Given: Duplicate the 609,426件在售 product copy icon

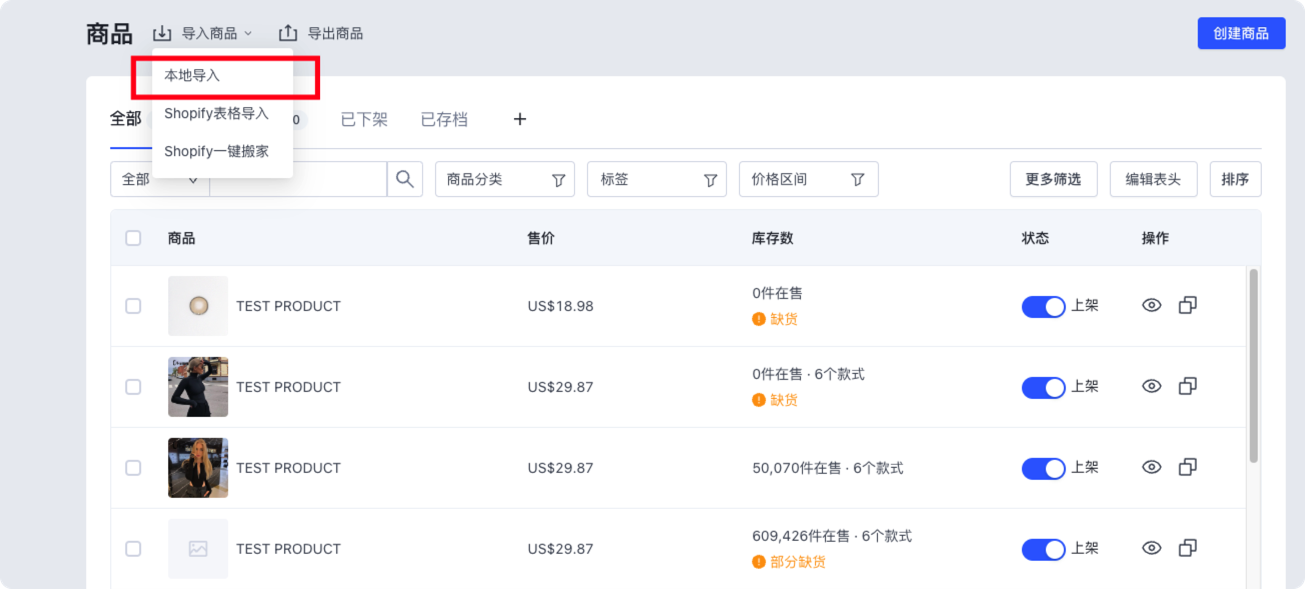Looking at the screenshot, I should (1188, 548).
